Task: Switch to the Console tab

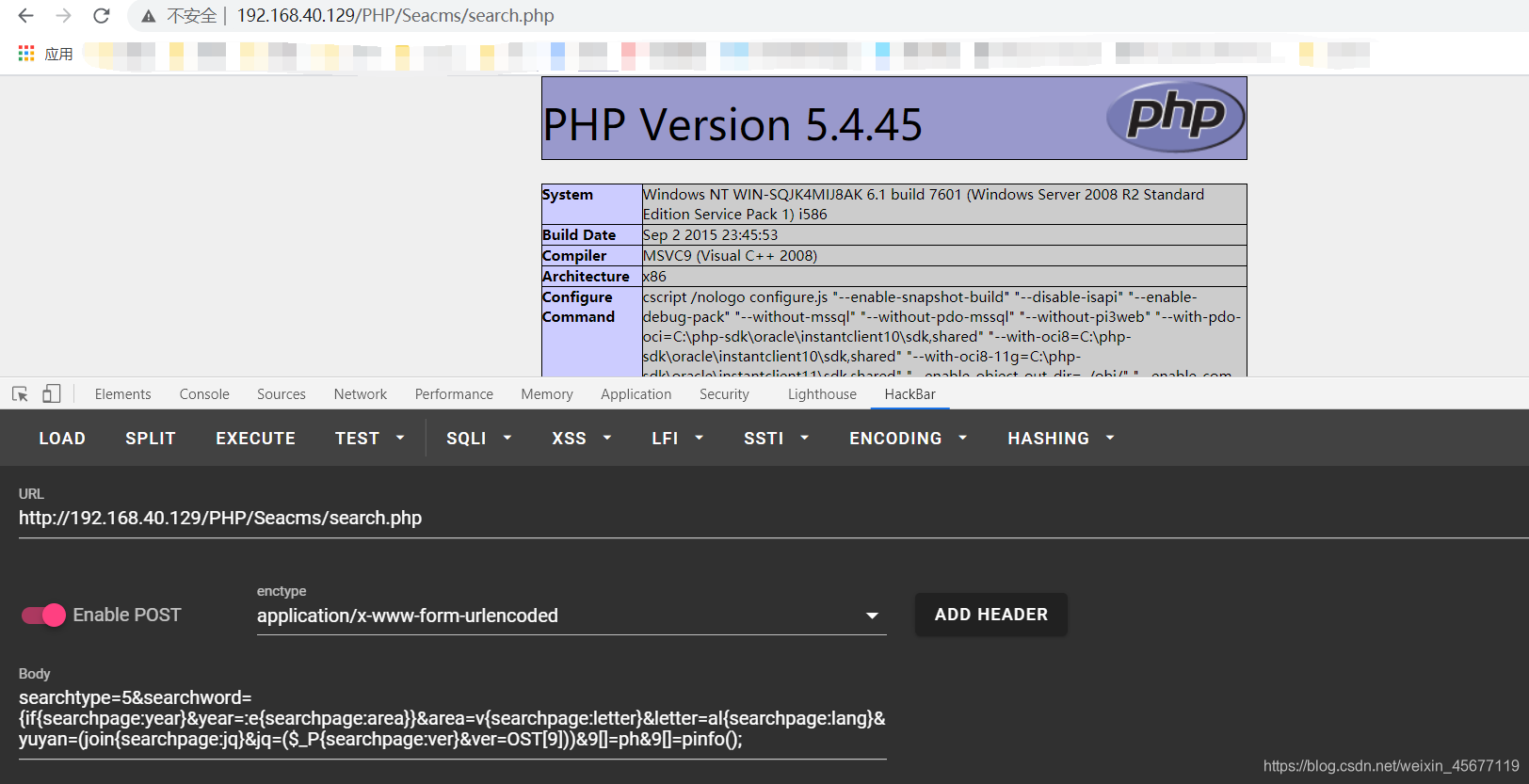Action: 204,394
